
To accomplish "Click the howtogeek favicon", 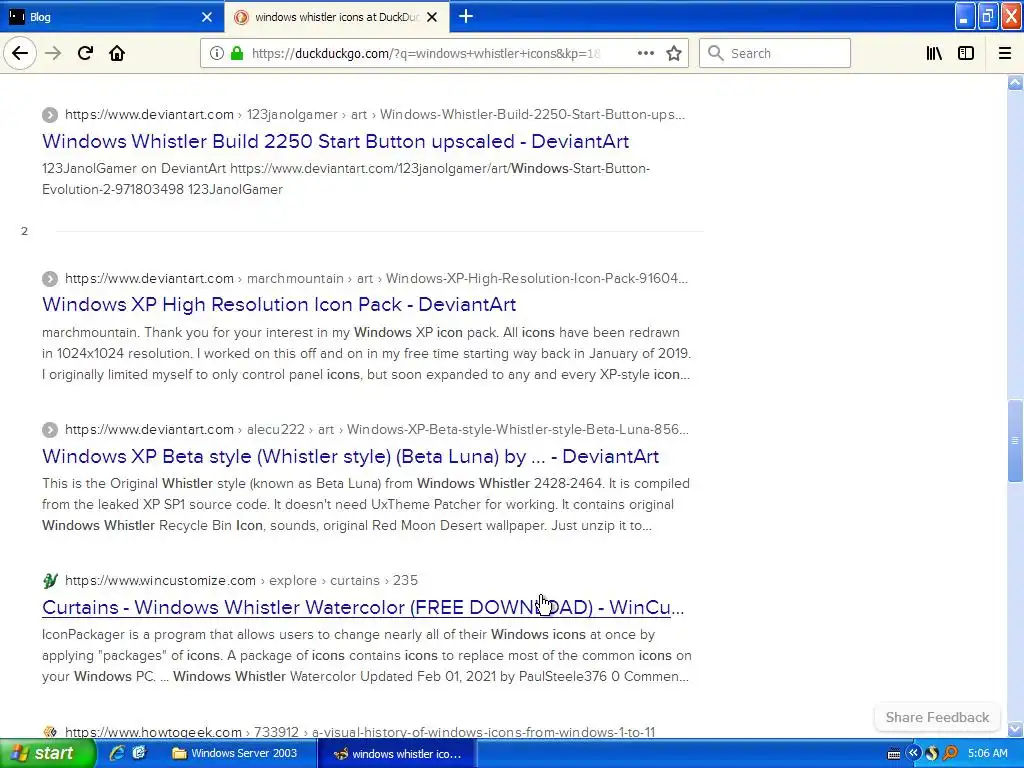I will click(x=50, y=732).
